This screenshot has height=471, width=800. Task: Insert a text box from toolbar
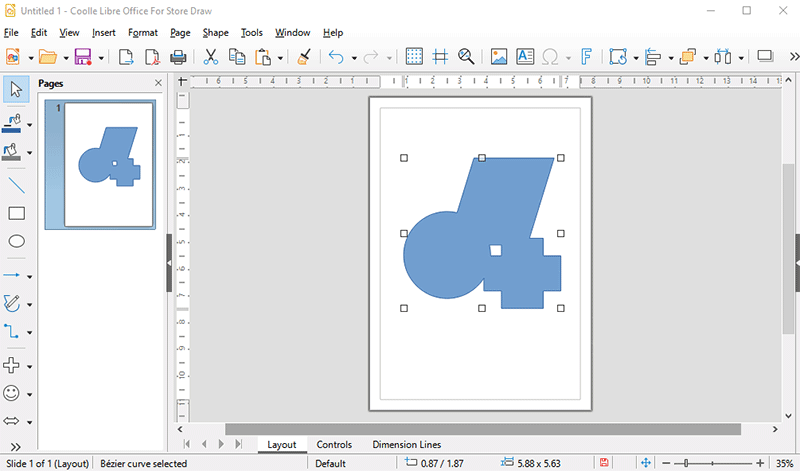tap(525, 57)
